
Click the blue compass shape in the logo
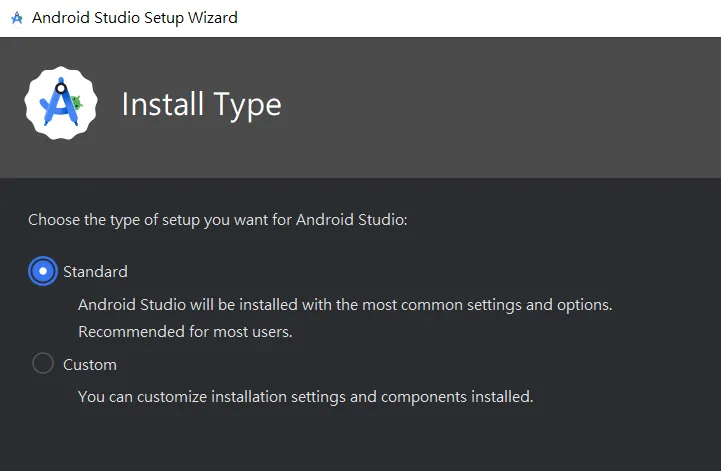point(58,102)
